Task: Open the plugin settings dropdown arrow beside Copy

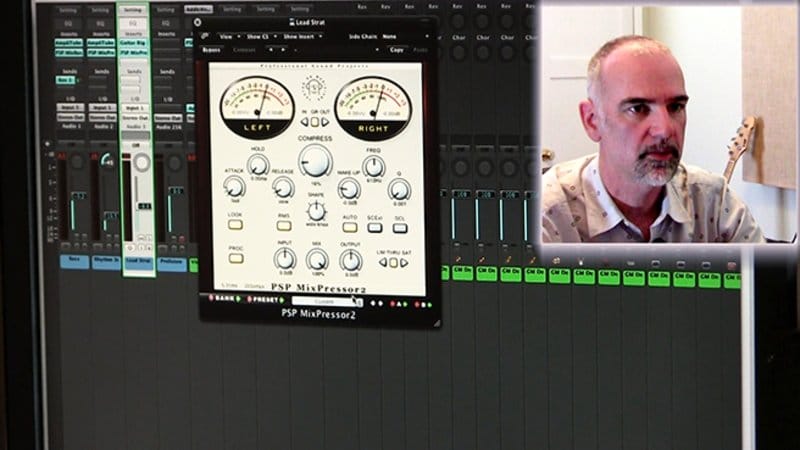Action: pyautogui.click(x=377, y=49)
